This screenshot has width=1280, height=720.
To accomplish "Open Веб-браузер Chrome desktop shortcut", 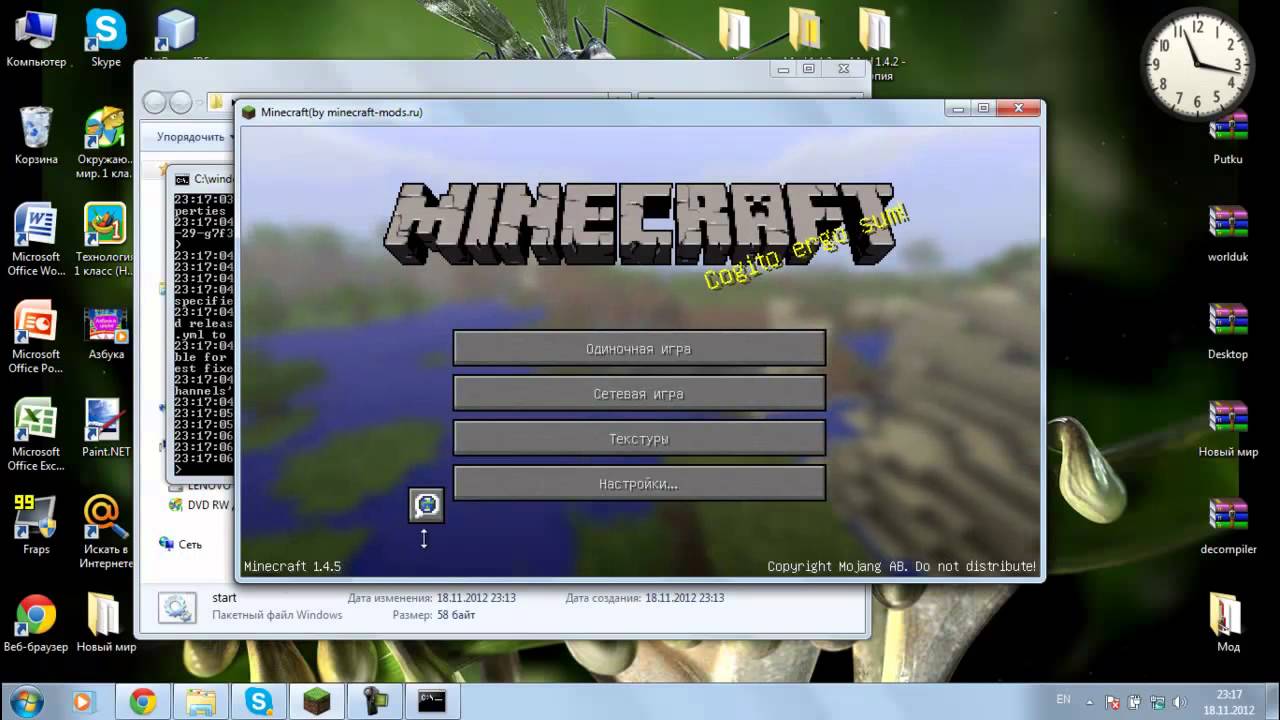I will pyautogui.click(x=36, y=624).
